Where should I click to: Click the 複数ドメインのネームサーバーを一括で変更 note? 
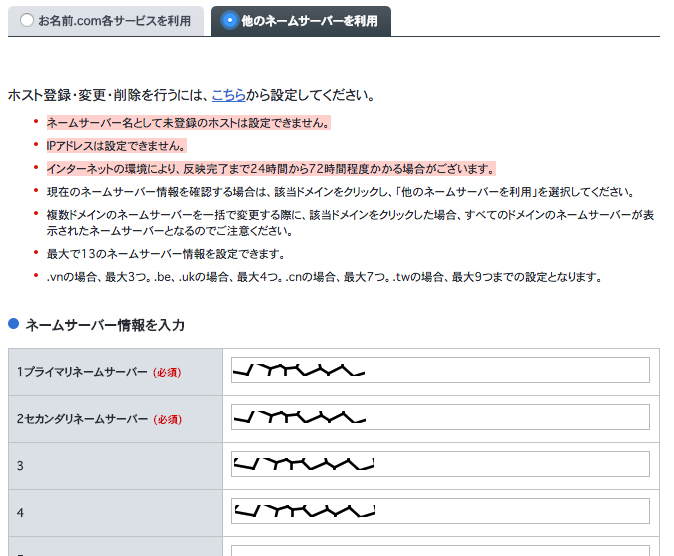pos(350,223)
